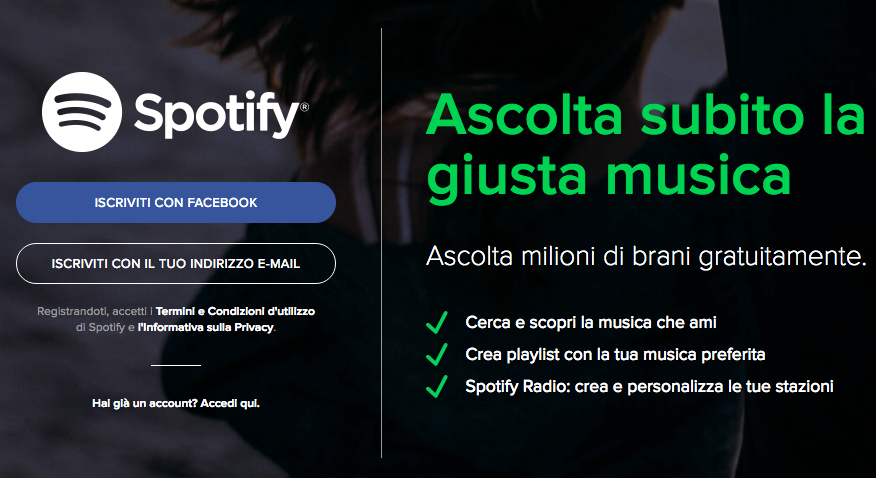This screenshot has height=478, width=876.
Task: Select 'Cerca e scopri la musica che ami' text
Action: [x=591, y=322]
